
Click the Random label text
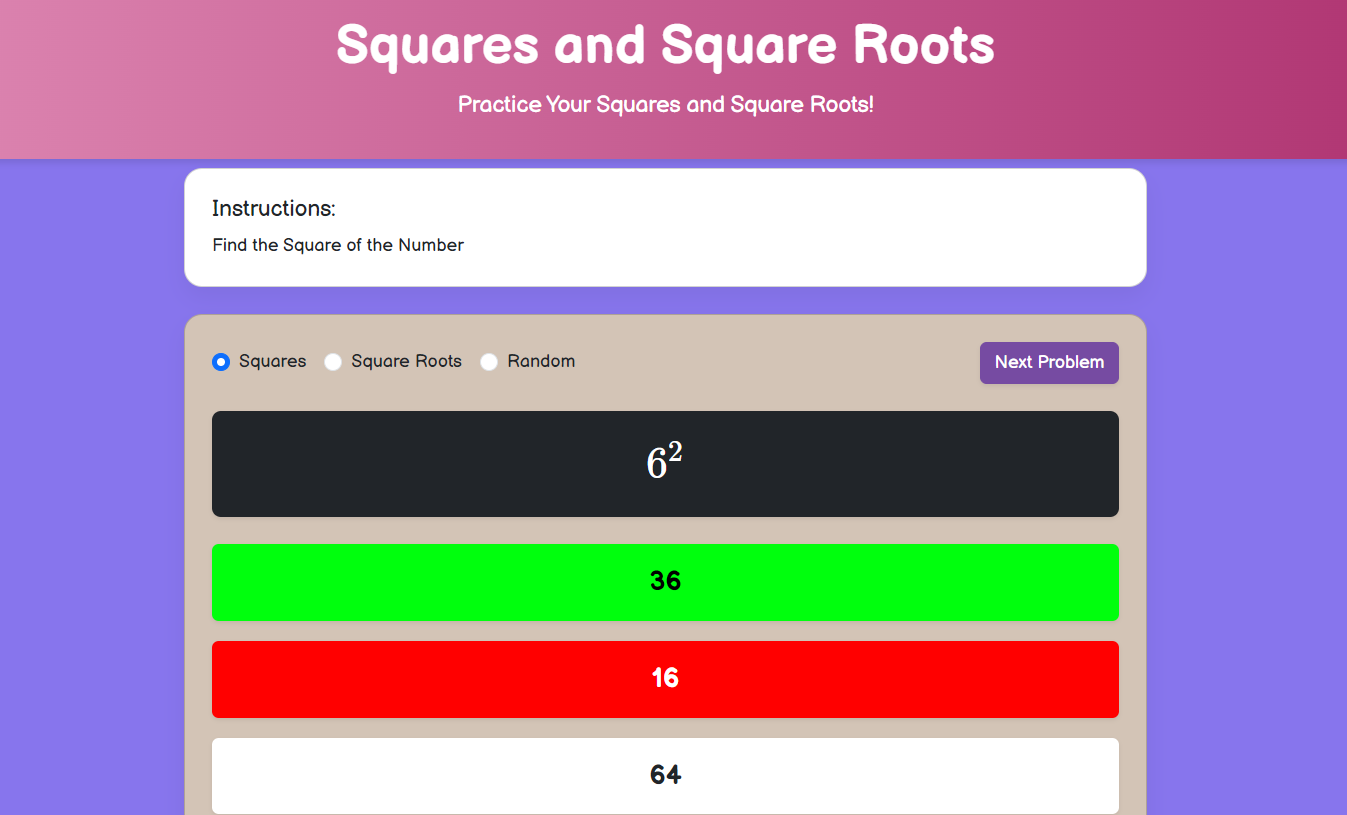click(x=541, y=362)
